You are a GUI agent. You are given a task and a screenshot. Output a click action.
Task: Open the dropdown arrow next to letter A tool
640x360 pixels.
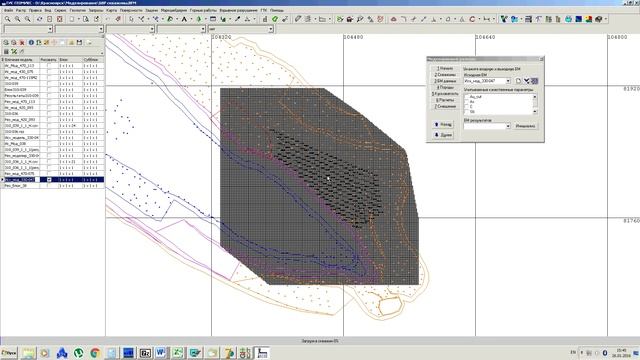click(191, 19)
